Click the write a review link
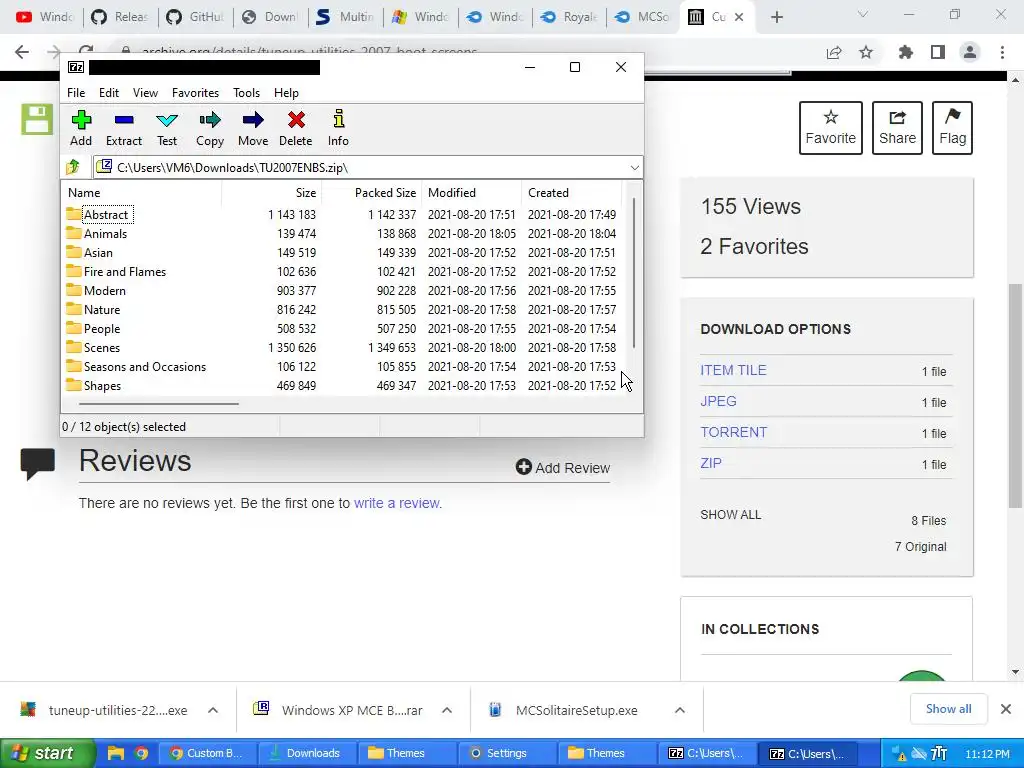This screenshot has width=1024, height=768. click(x=397, y=504)
